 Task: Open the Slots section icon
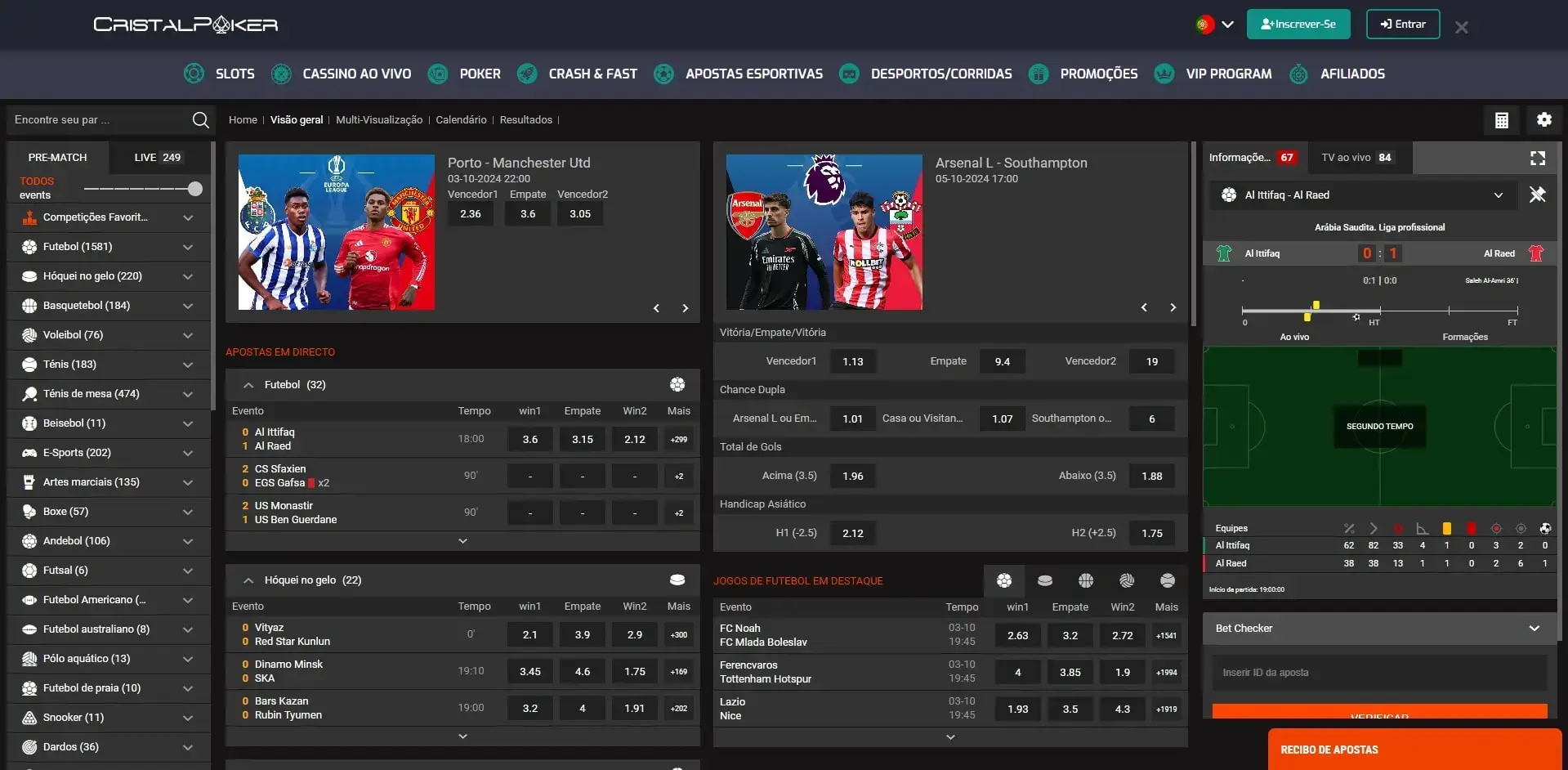tap(194, 74)
